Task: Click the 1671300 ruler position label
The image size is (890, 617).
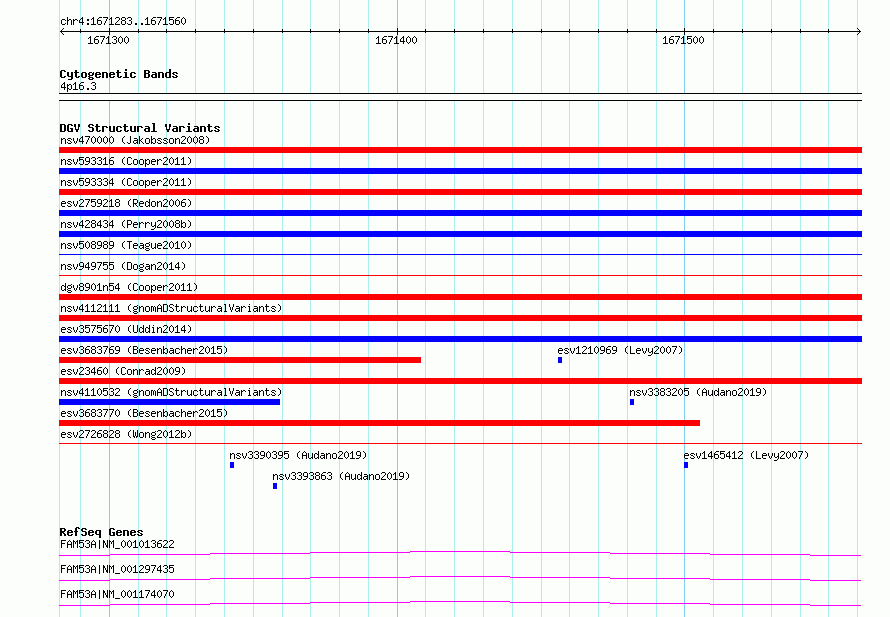Action: click(x=108, y=40)
